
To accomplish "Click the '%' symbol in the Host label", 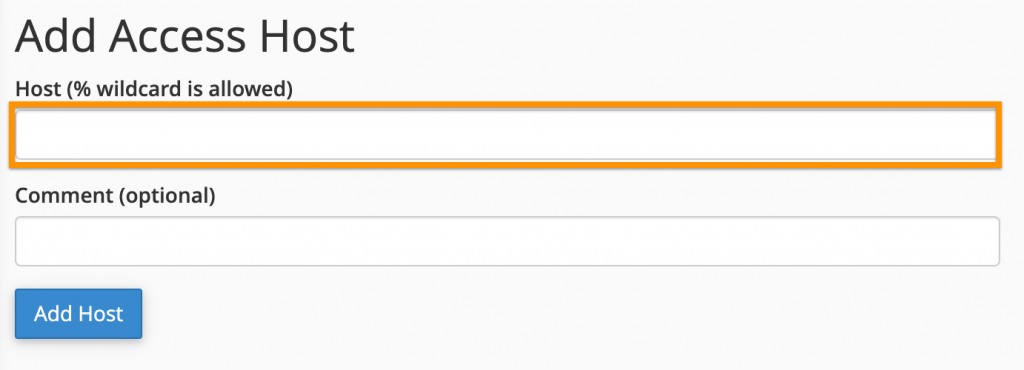I will coord(81,88).
